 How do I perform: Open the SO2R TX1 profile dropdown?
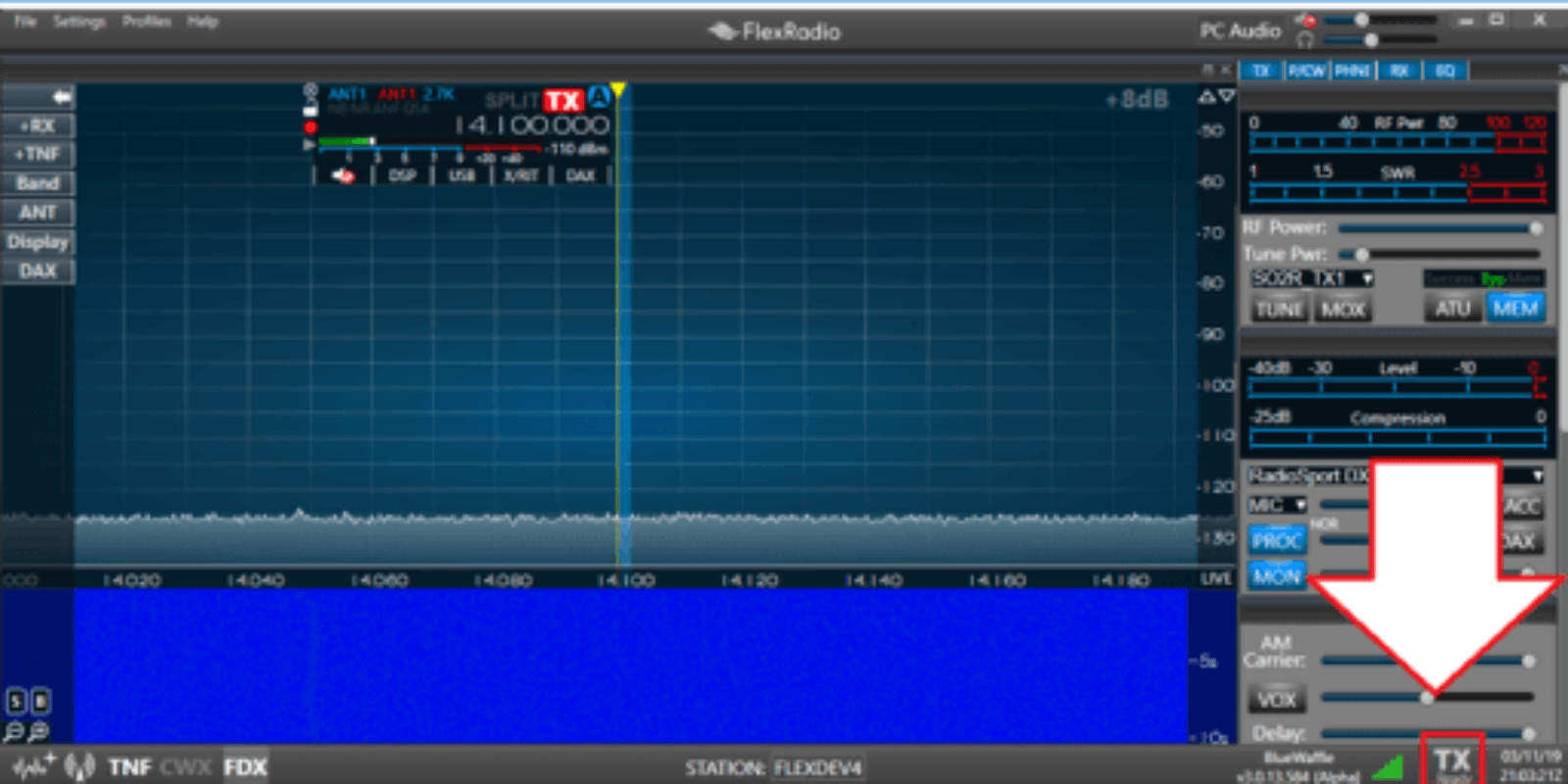point(1312,279)
